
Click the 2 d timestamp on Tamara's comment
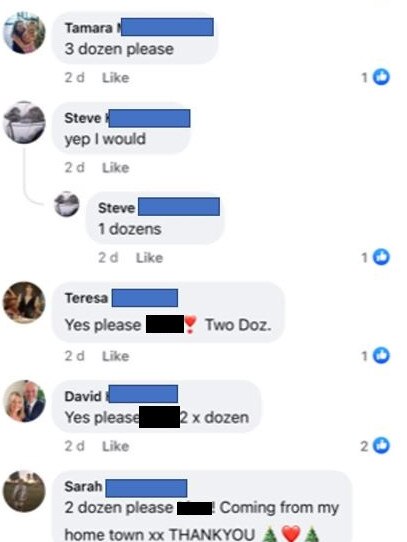(74, 78)
